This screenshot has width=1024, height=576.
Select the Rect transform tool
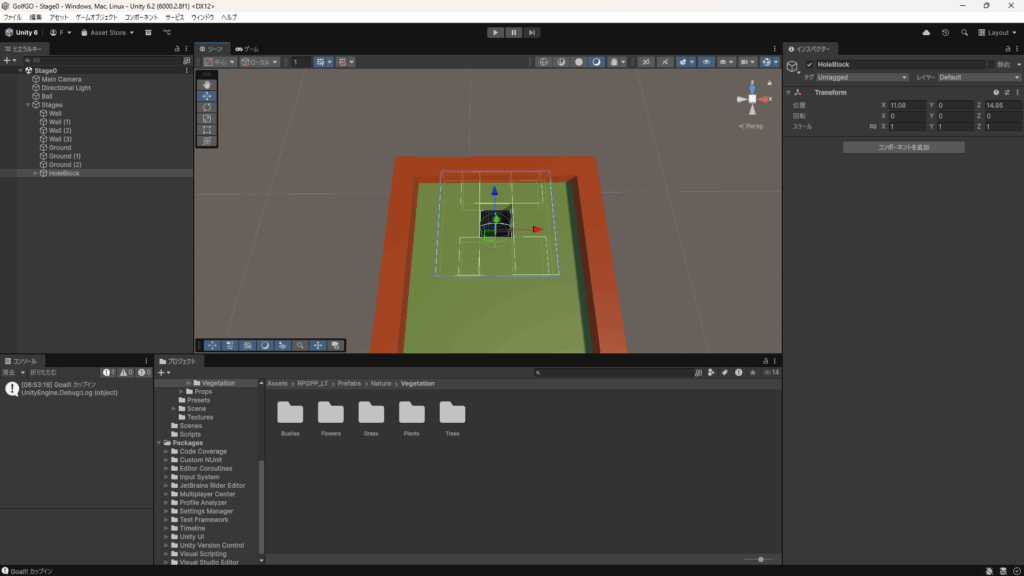pos(207,130)
